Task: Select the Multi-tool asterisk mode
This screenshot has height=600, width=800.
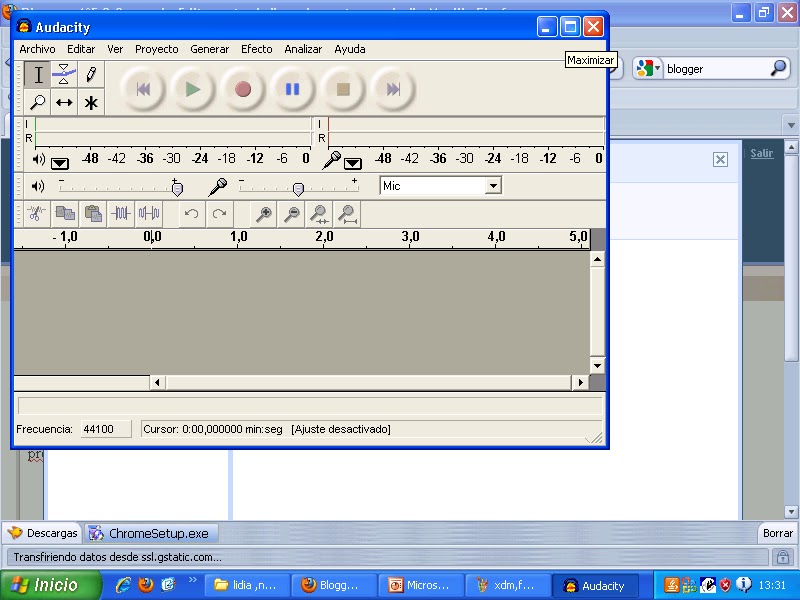Action: (x=91, y=102)
